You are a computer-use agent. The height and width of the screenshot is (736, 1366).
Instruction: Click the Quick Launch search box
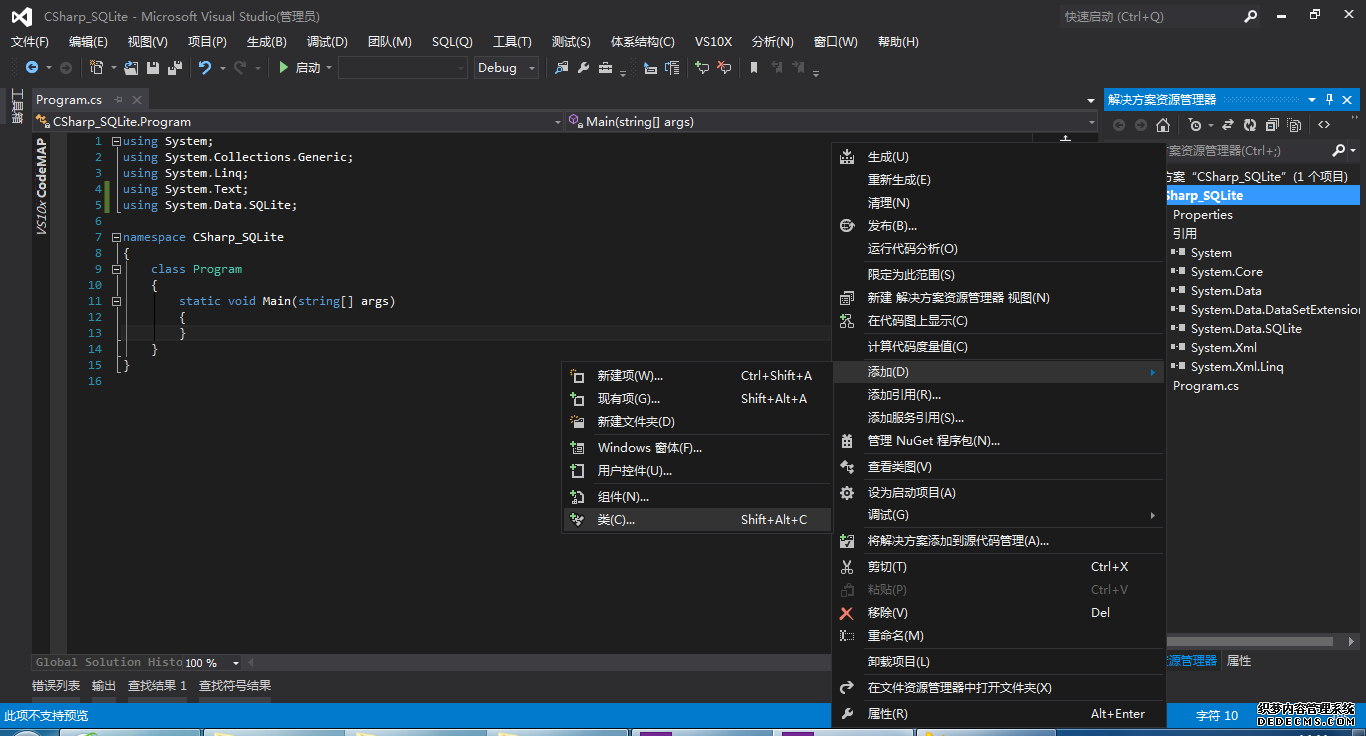point(1148,16)
